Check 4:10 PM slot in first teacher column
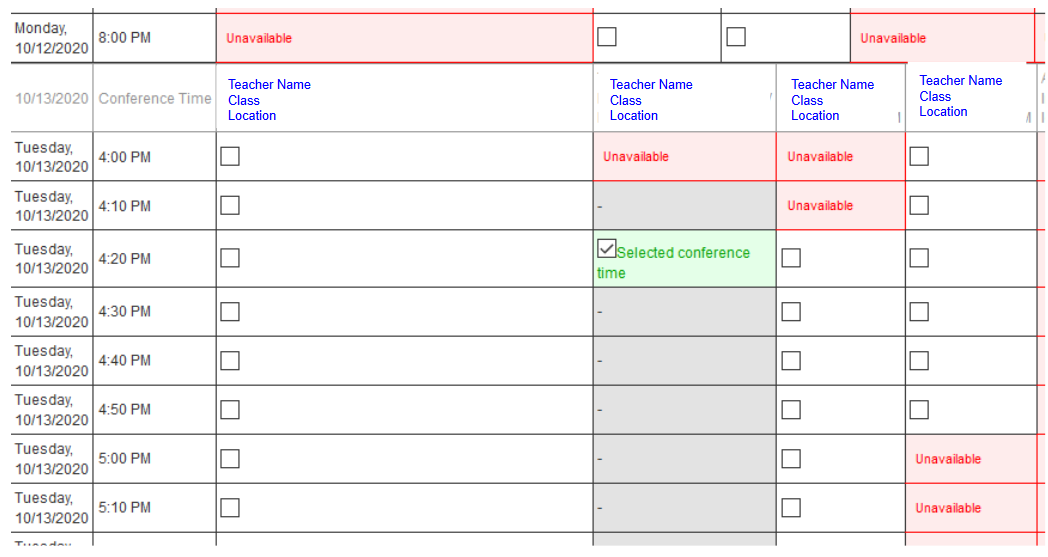Viewport: 1048px width, 557px height. pos(230,205)
